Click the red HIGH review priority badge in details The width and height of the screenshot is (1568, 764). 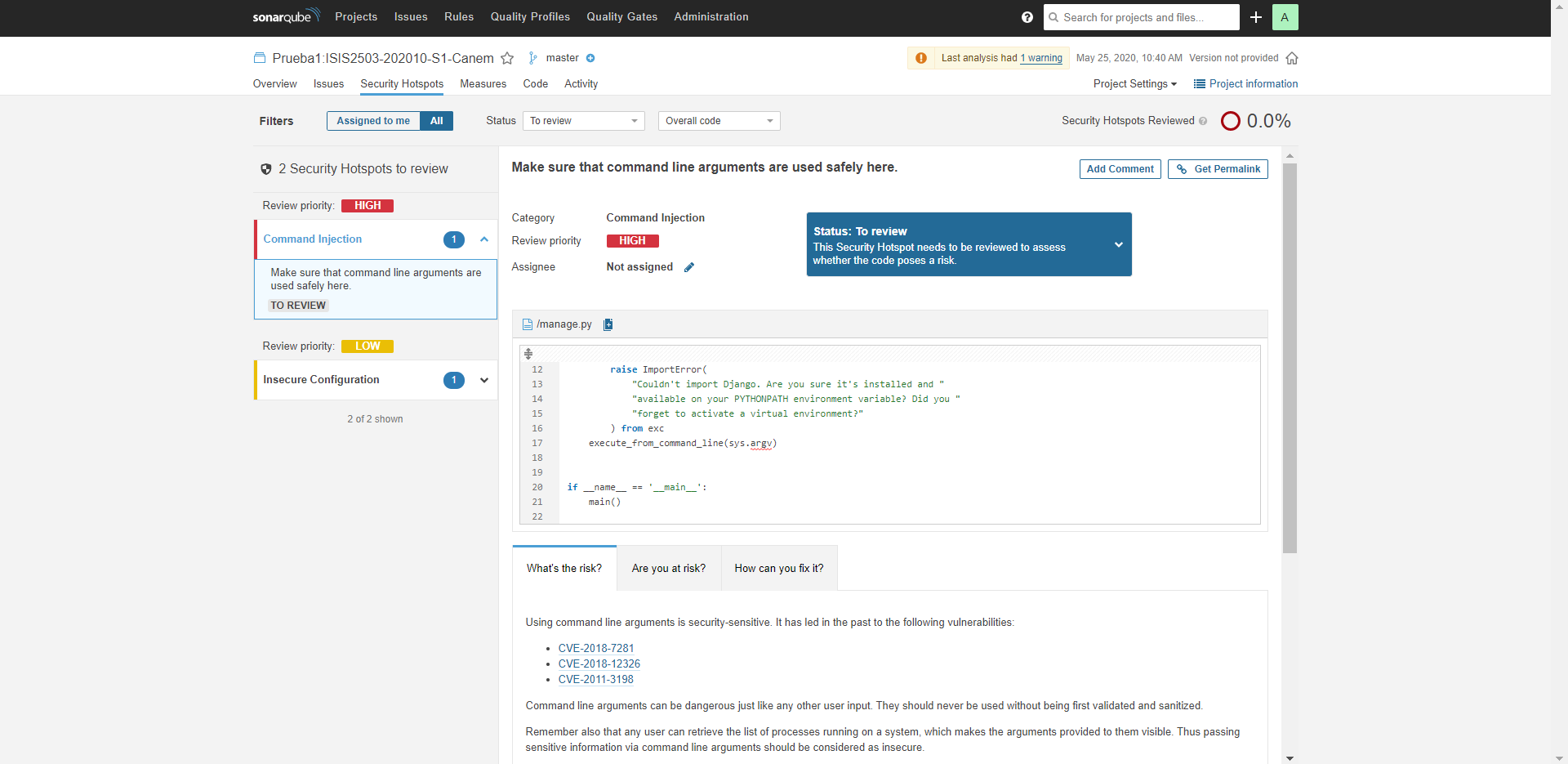pyautogui.click(x=632, y=241)
